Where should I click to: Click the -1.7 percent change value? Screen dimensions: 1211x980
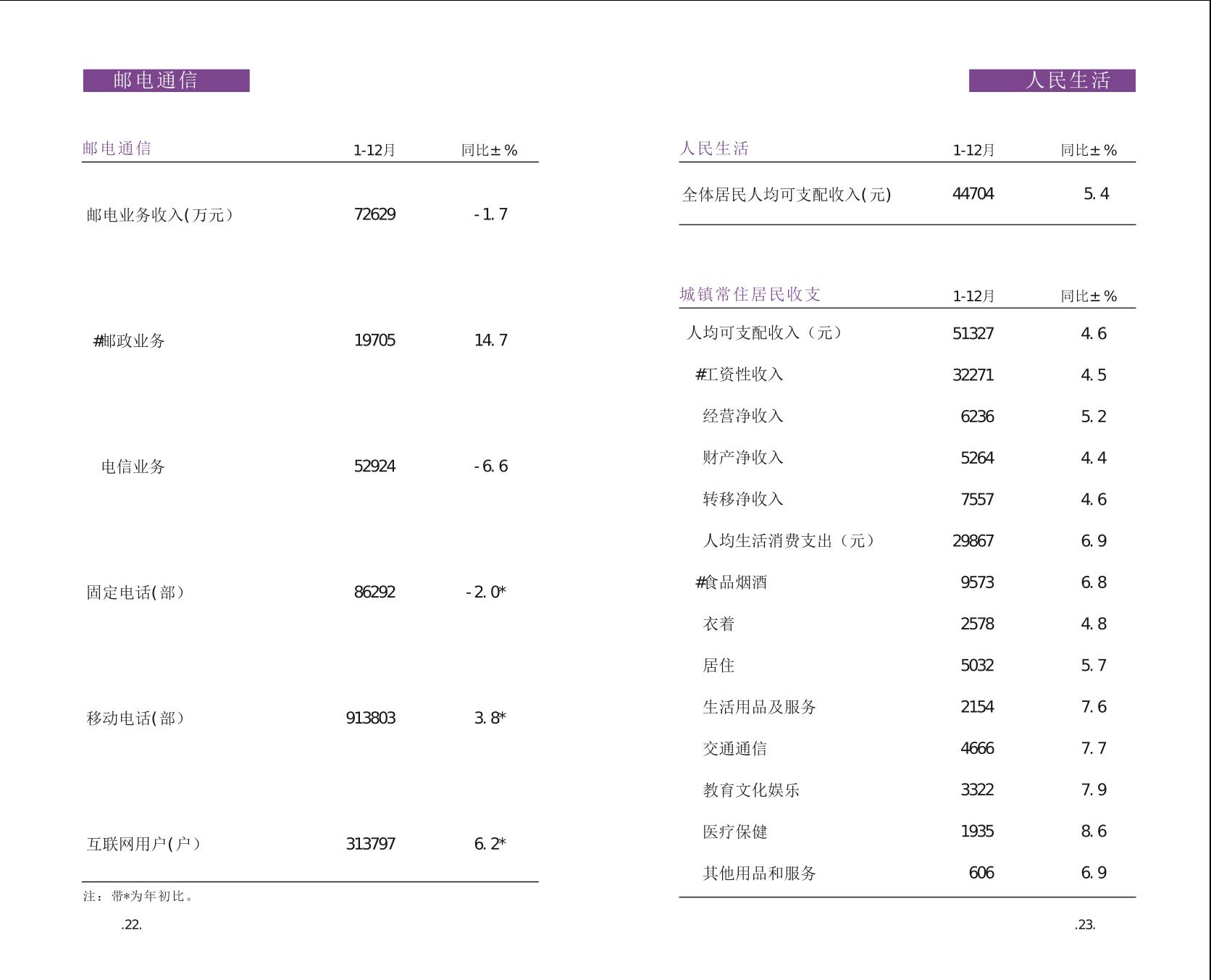491,214
